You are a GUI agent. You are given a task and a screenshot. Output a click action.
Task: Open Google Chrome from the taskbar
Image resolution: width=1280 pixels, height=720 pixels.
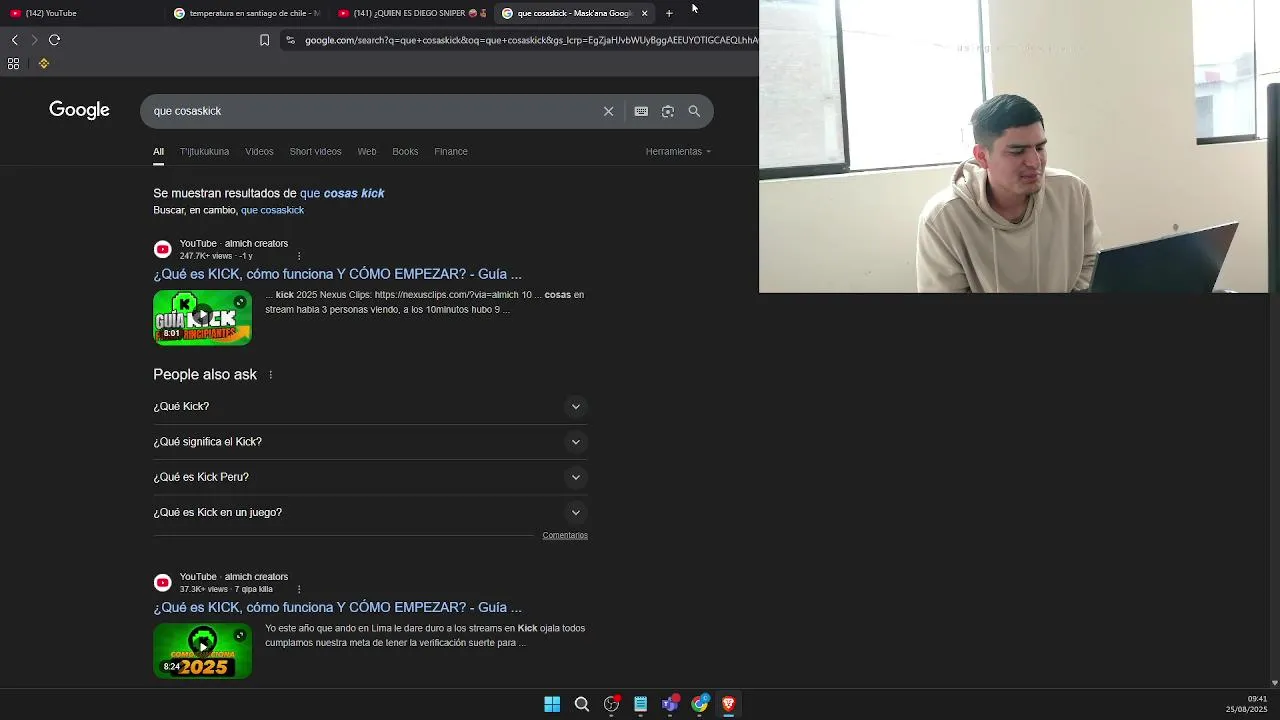coord(699,704)
